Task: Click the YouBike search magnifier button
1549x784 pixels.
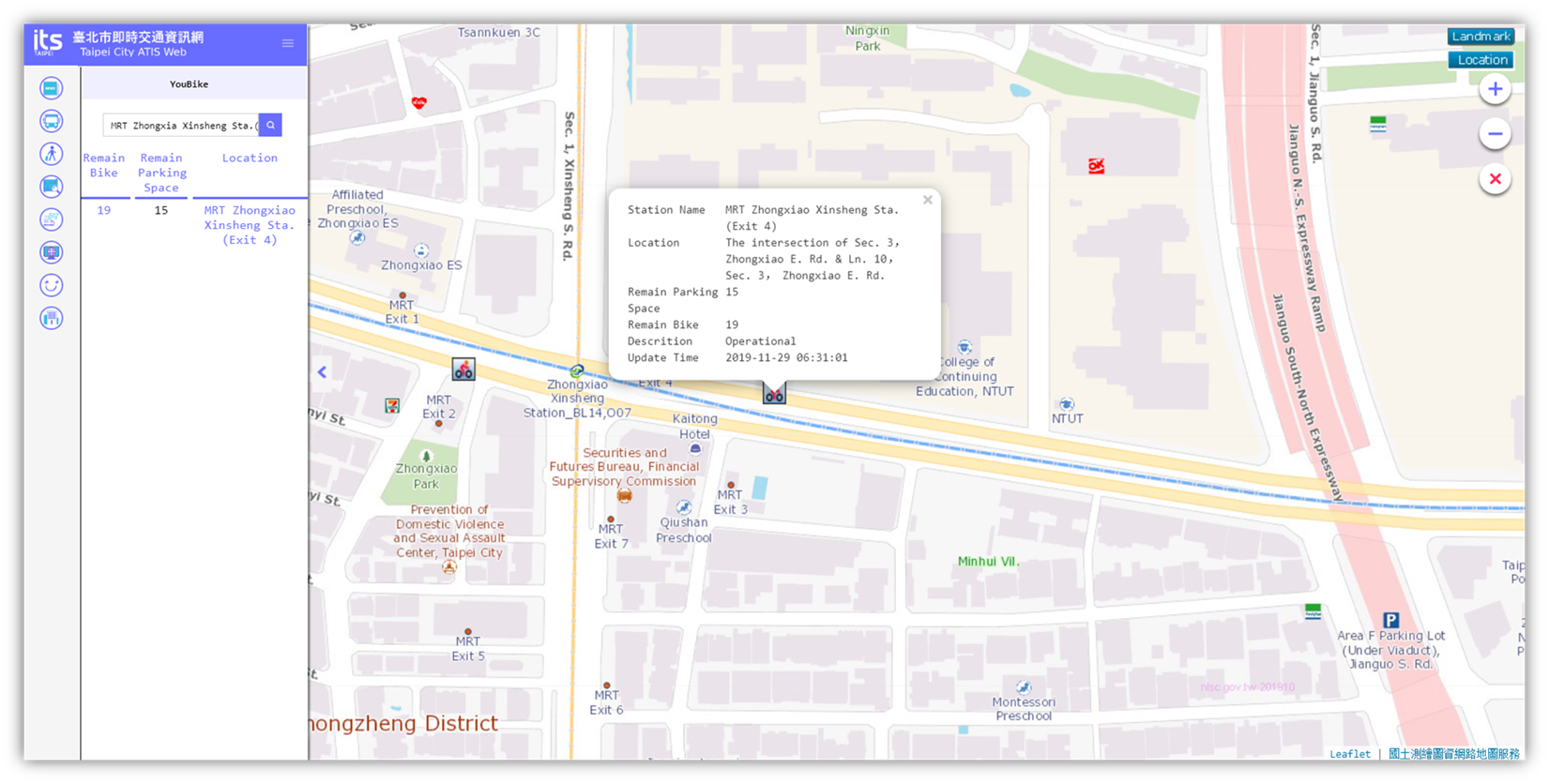Action: pos(270,125)
